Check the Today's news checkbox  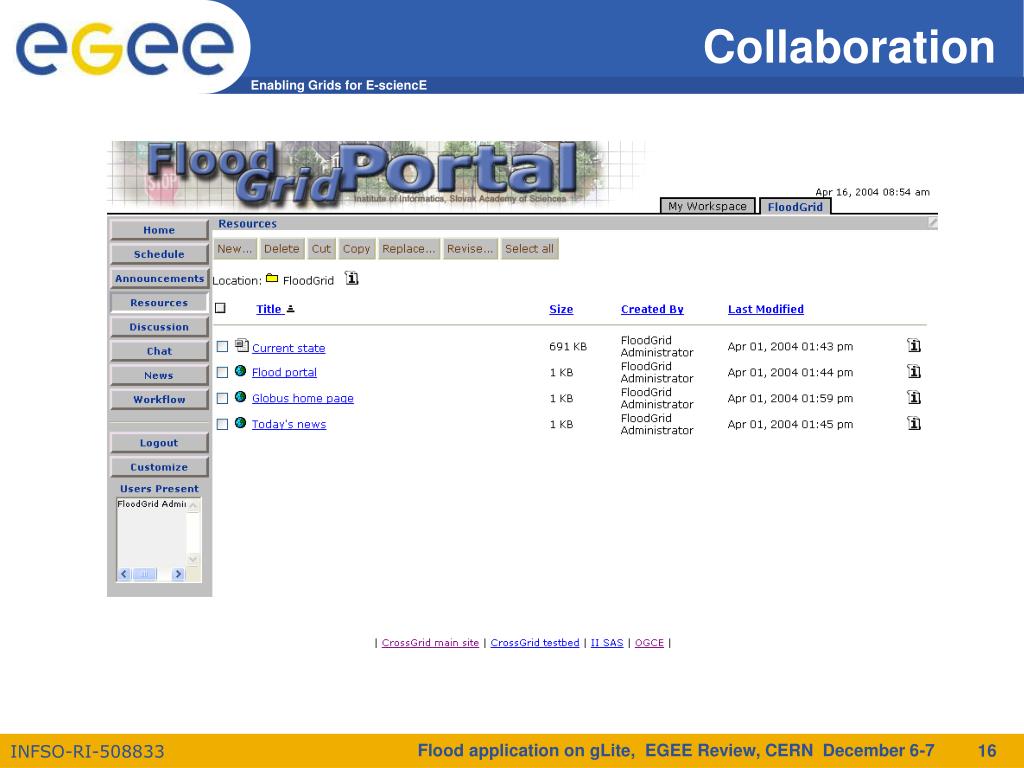222,424
